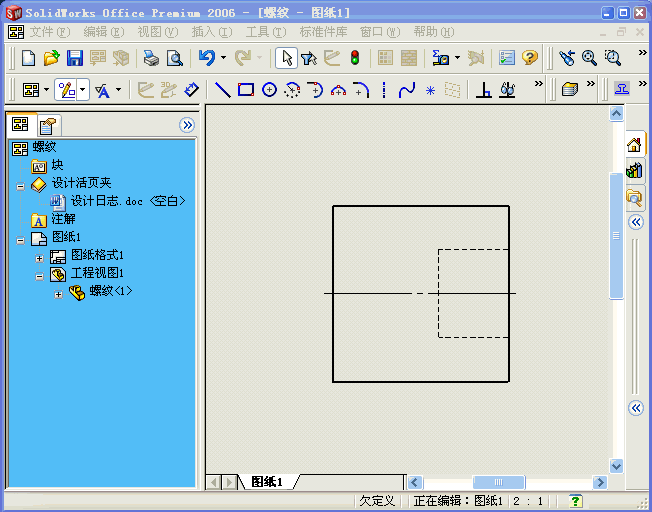Select the Centerpoint Arc tool
Screen dimensions: 652x512
click(x=292, y=89)
